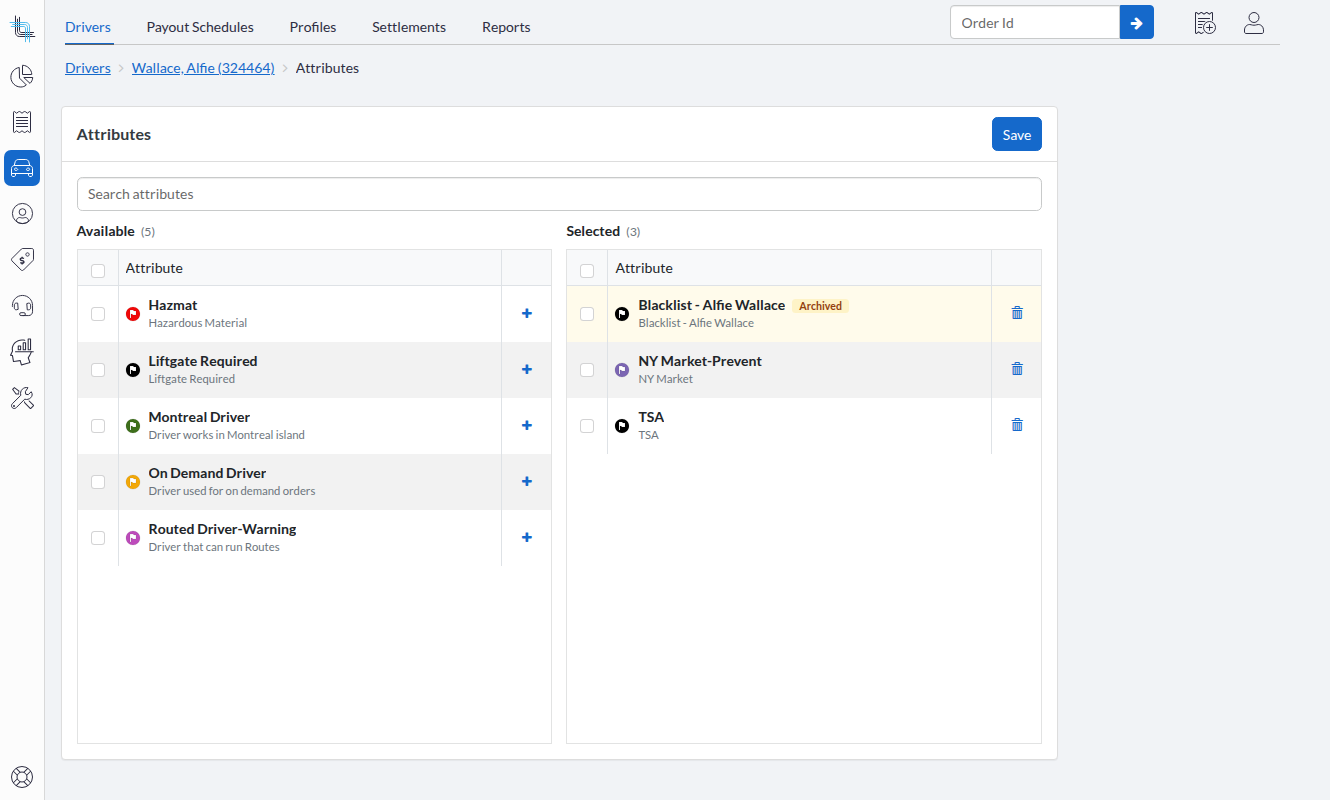This screenshot has width=1330, height=800.
Task: Open the lifebuoy help icon
Action: [x=22, y=776]
